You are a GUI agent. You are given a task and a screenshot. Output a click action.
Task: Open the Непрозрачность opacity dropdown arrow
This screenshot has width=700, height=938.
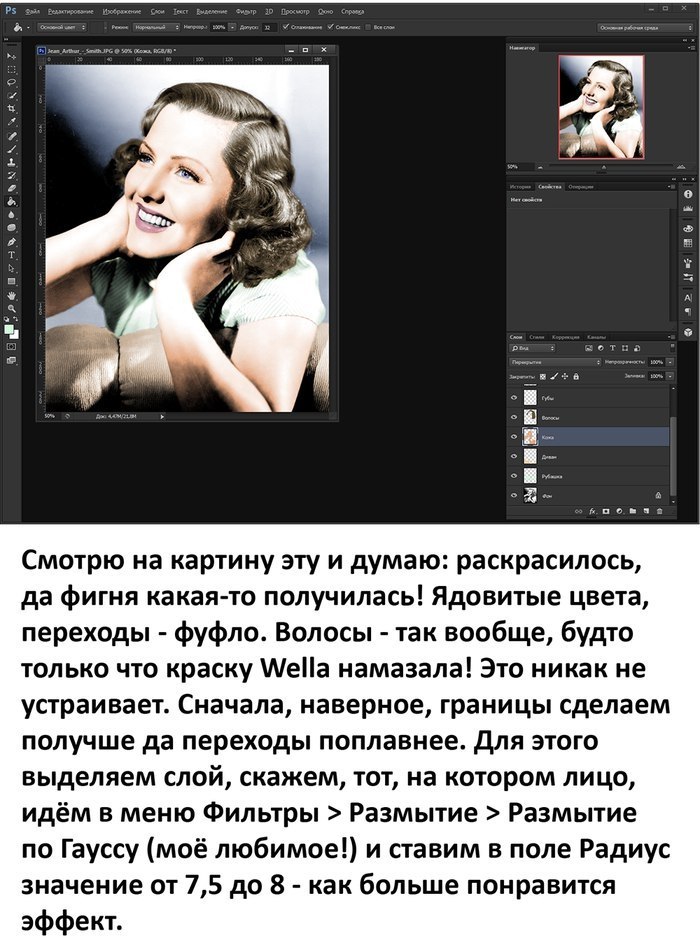pyautogui.click(x=670, y=362)
